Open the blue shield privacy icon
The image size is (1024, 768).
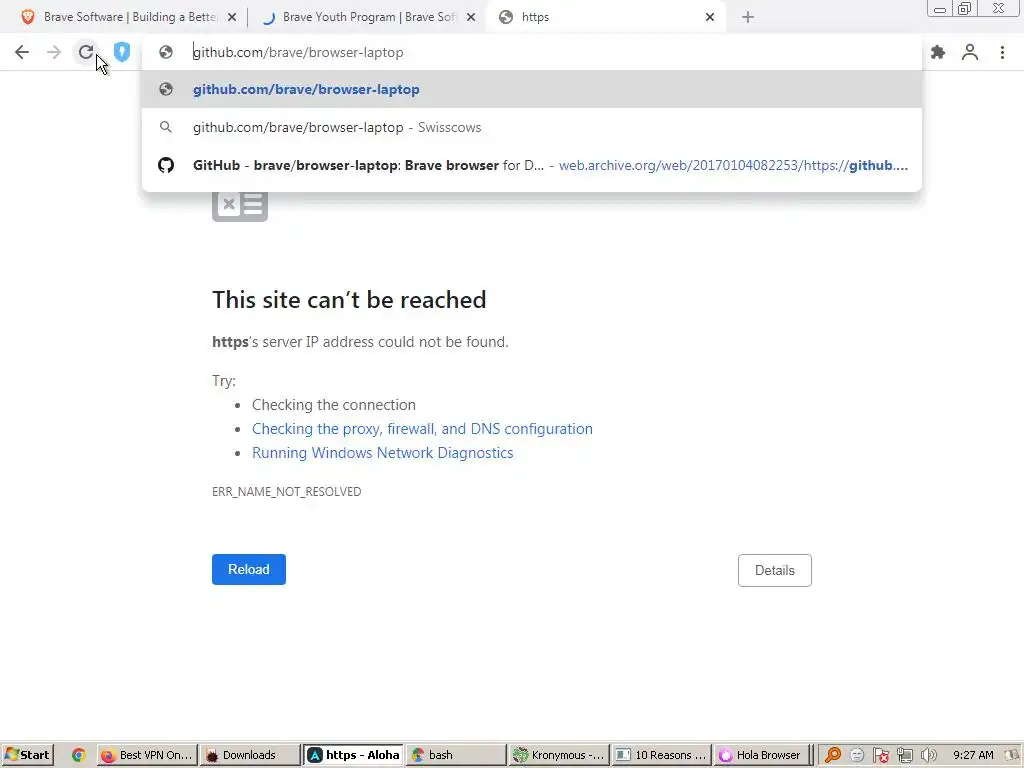[x=121, y=52]
